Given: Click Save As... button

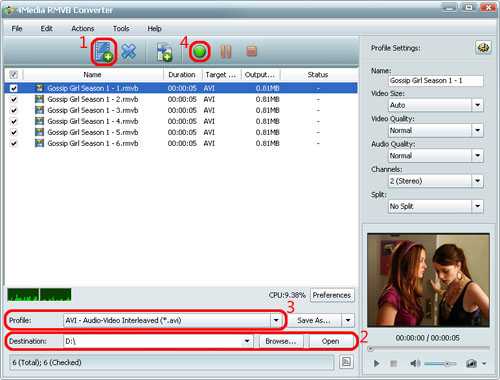Looking at the screenshot, I should [314, 320].
